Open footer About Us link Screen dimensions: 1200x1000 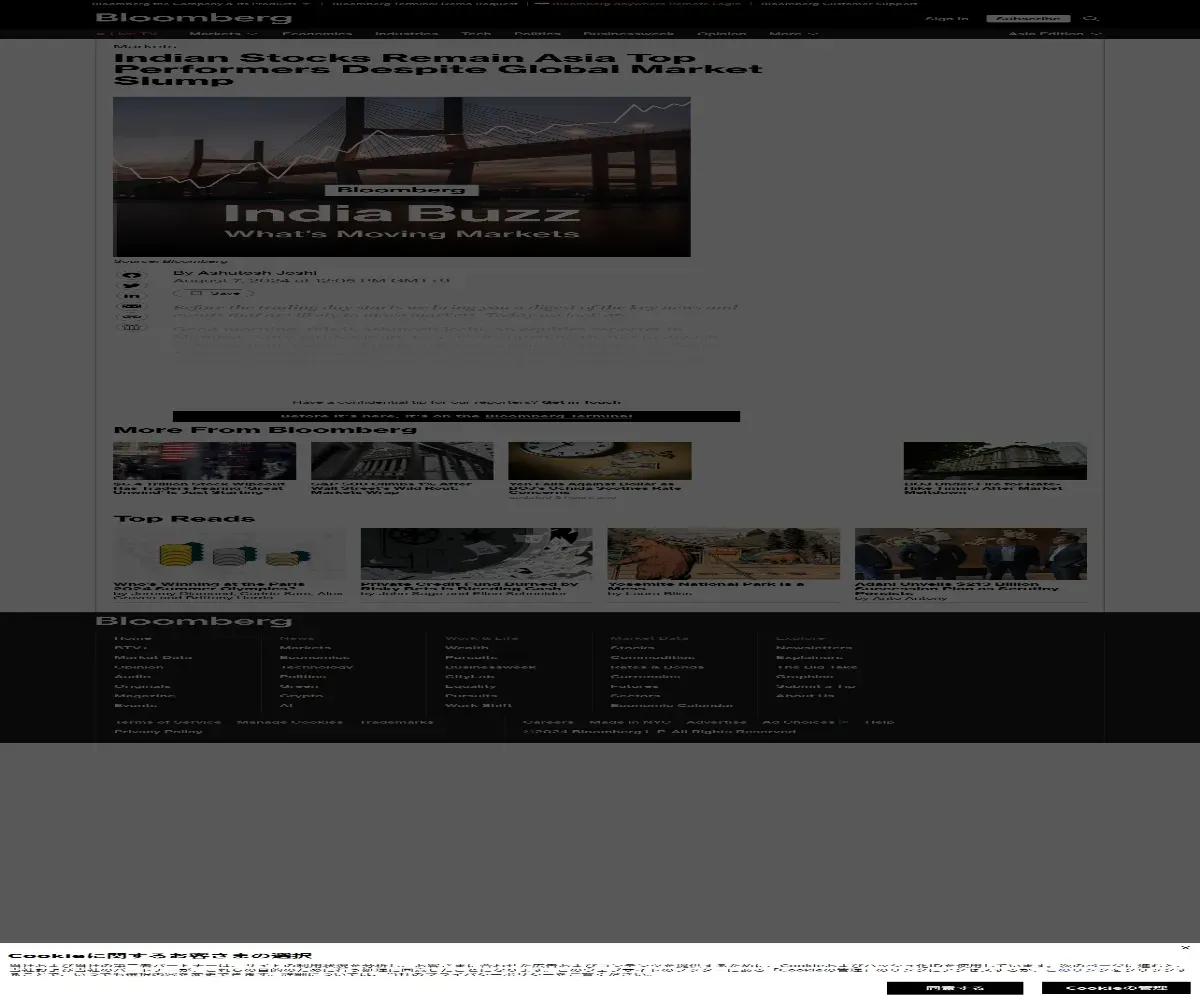coord(805,696)
